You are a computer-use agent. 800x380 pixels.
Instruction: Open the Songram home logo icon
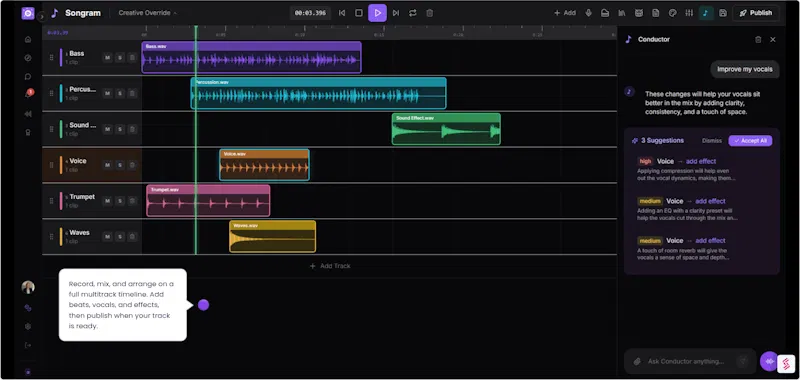(x=28, y=13)
